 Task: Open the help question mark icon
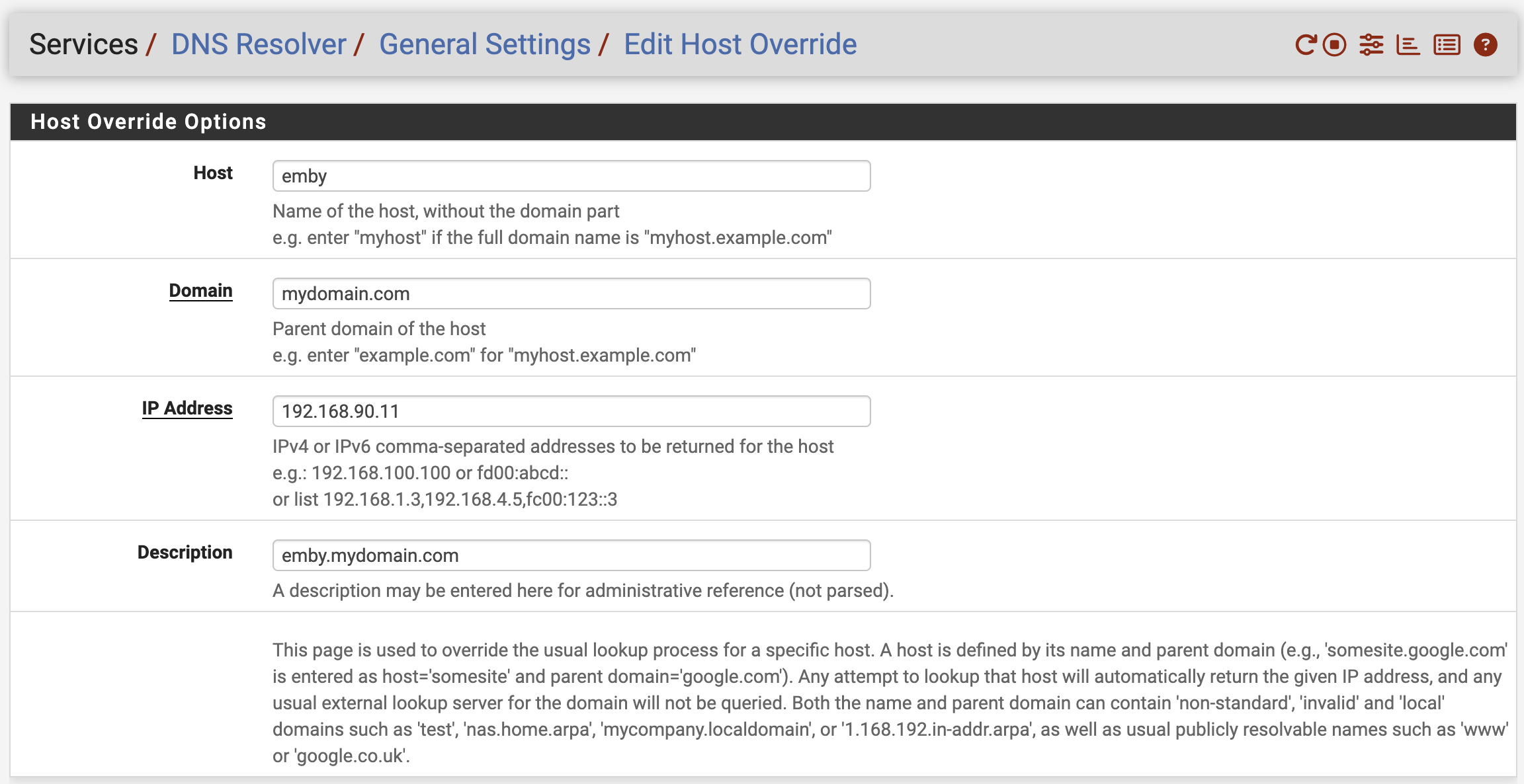pos(1485,45)
